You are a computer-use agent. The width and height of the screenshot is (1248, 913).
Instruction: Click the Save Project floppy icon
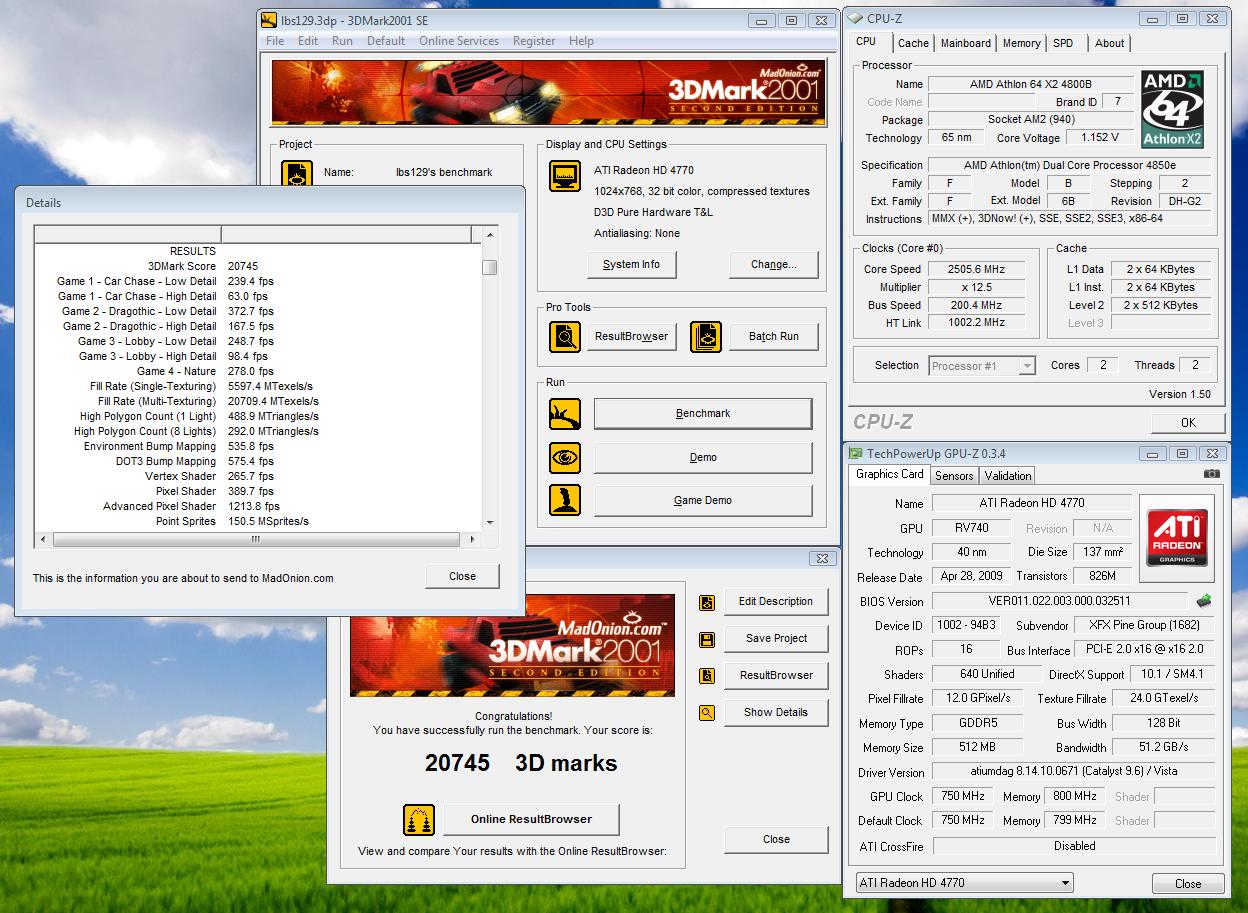(x=707, y=639)
